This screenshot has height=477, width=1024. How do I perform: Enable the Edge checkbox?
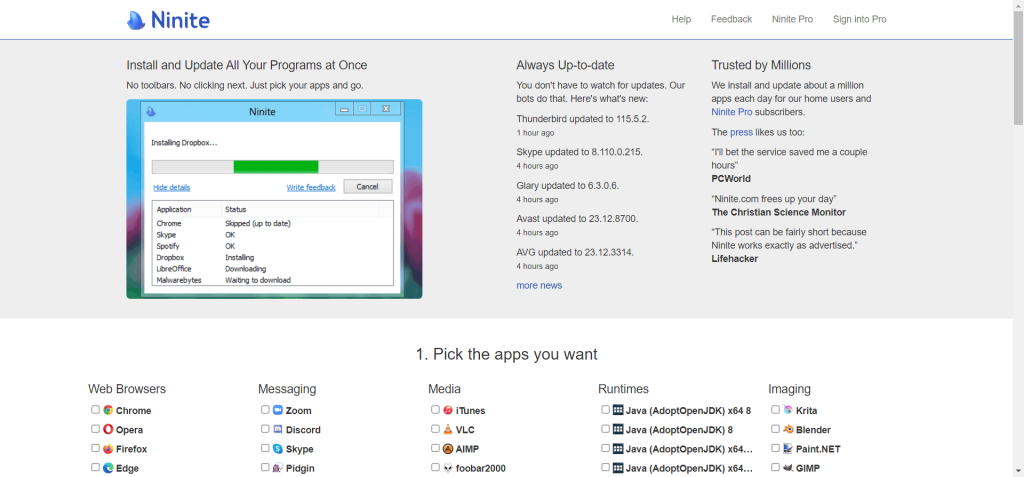(96, 467)
